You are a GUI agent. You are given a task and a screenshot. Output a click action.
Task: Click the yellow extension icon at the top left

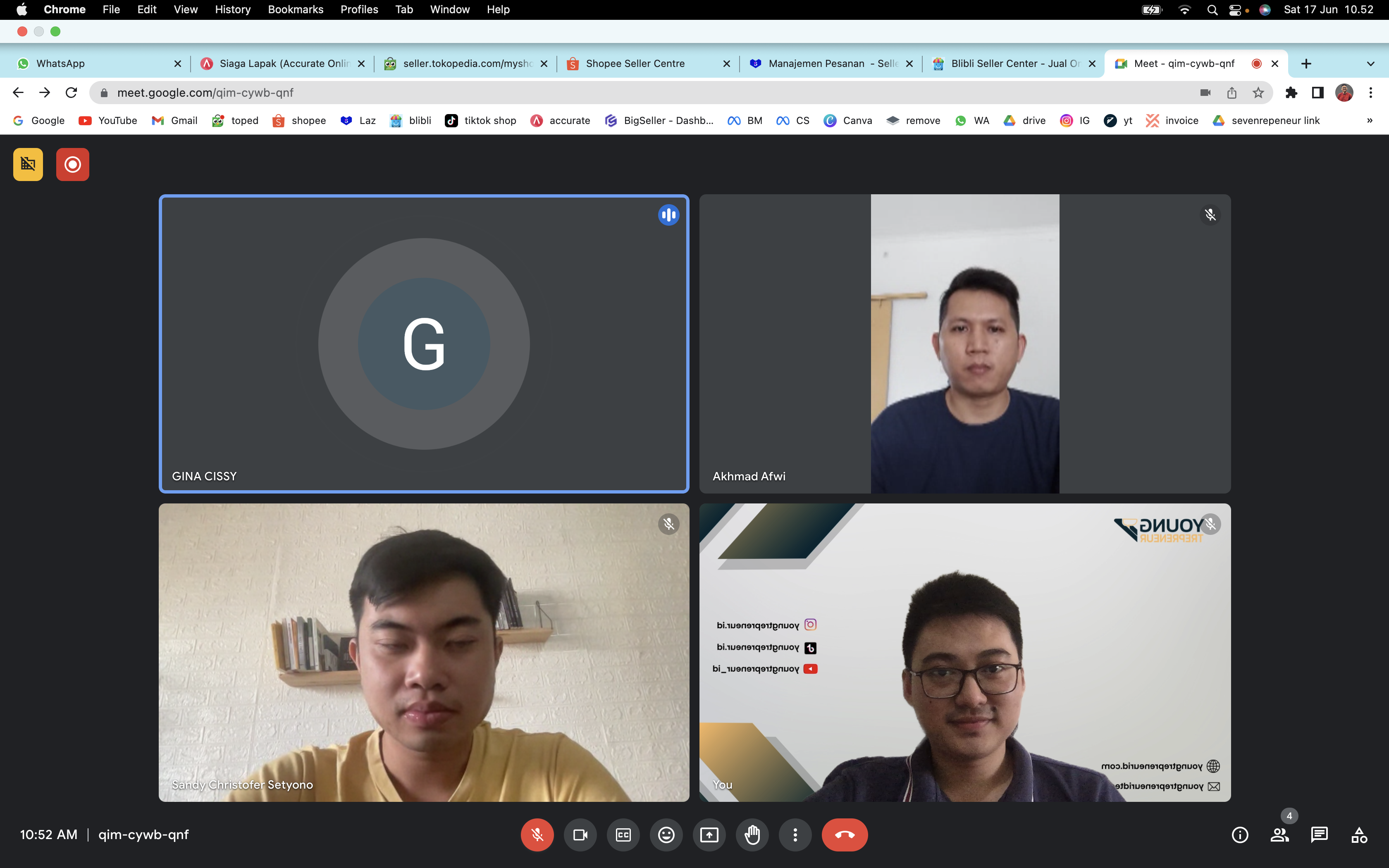coord(28,165)
